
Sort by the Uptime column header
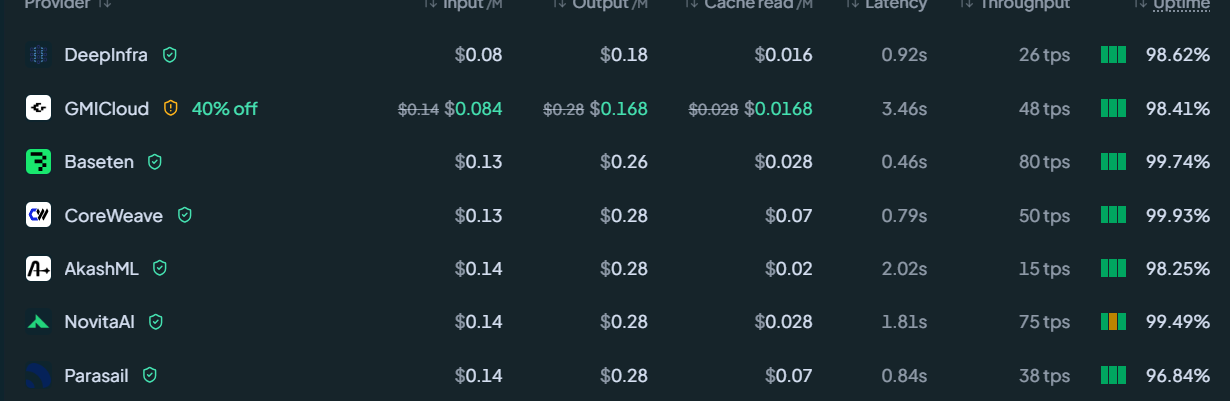pos(1172,5)
